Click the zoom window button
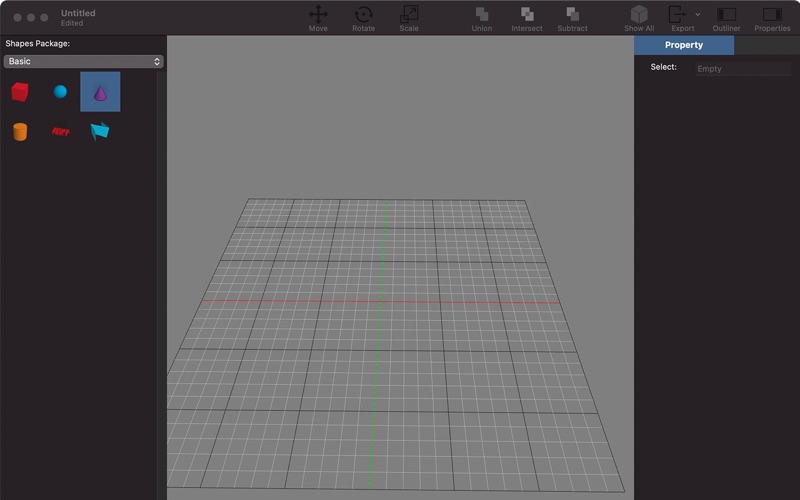This screenshot has width=800, height=500. 44,17
